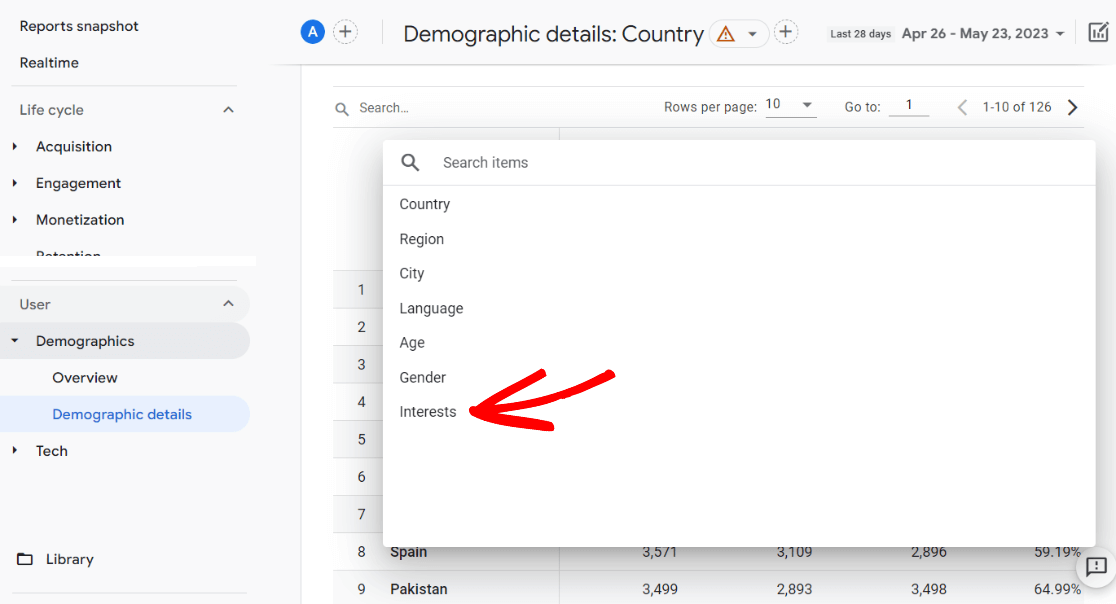The image size is (1116, 604).
Task: Click the add comparison plus icon
Action: [x=345, y=32]
